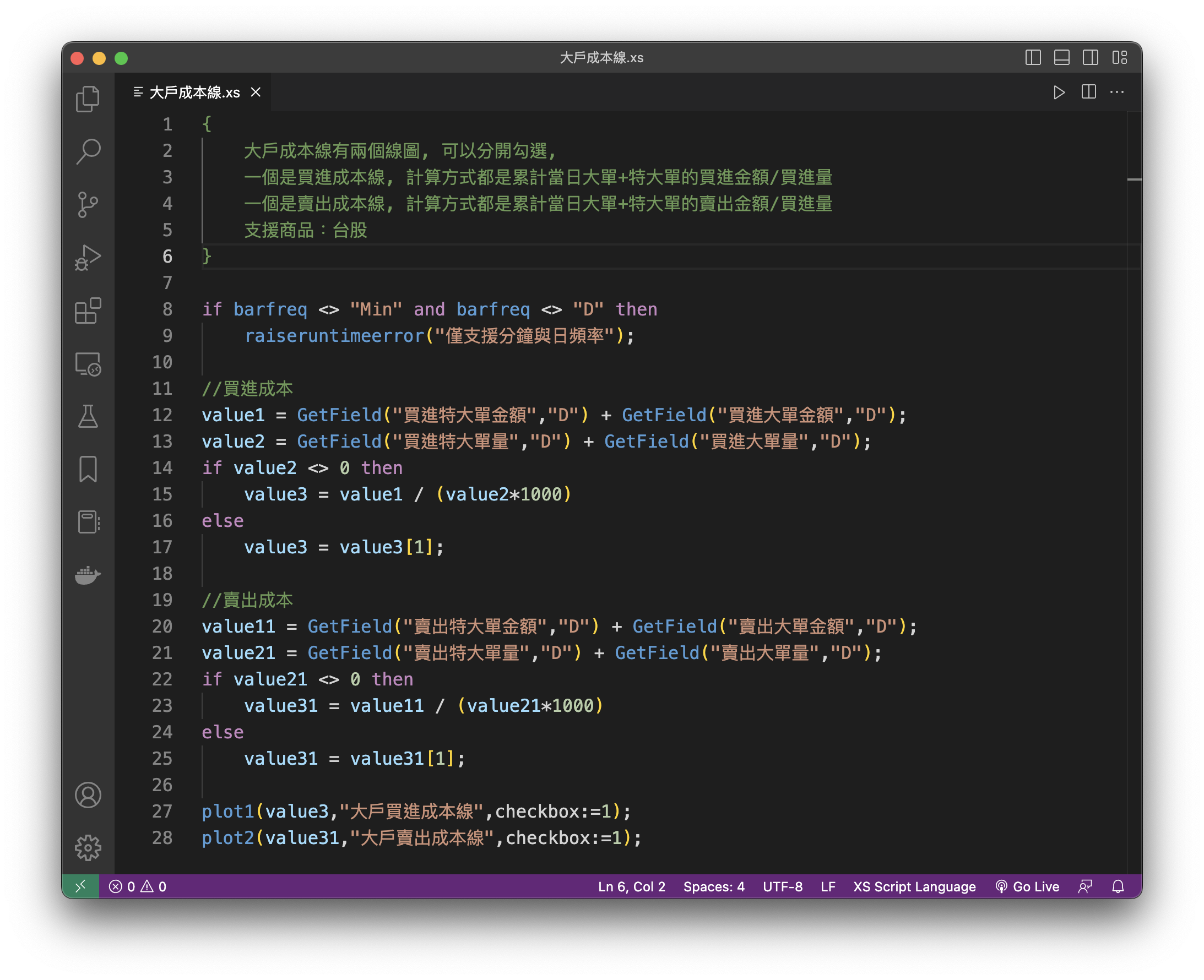Open the Extensions view icon
The image size is (1204, 980).
click(88, 311)
